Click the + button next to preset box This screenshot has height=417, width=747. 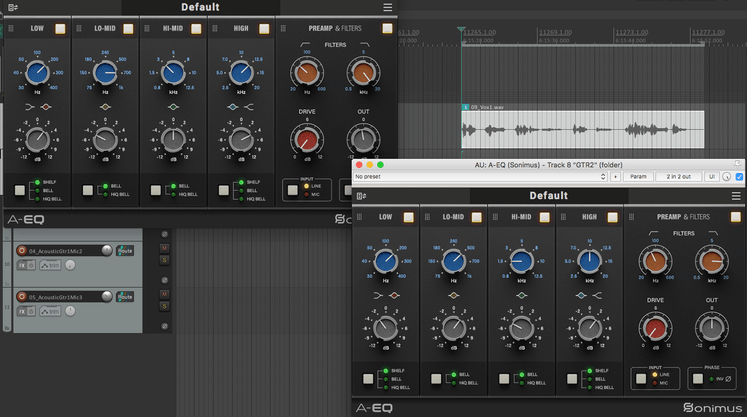[615, 177]
